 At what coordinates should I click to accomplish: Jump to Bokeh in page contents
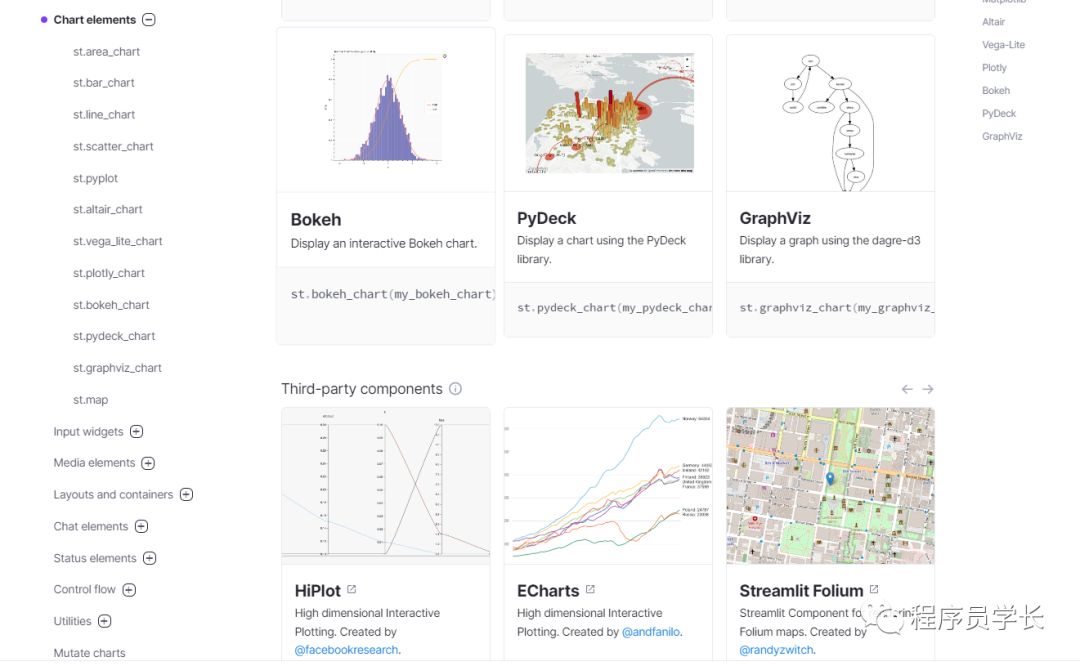[996, 90]
